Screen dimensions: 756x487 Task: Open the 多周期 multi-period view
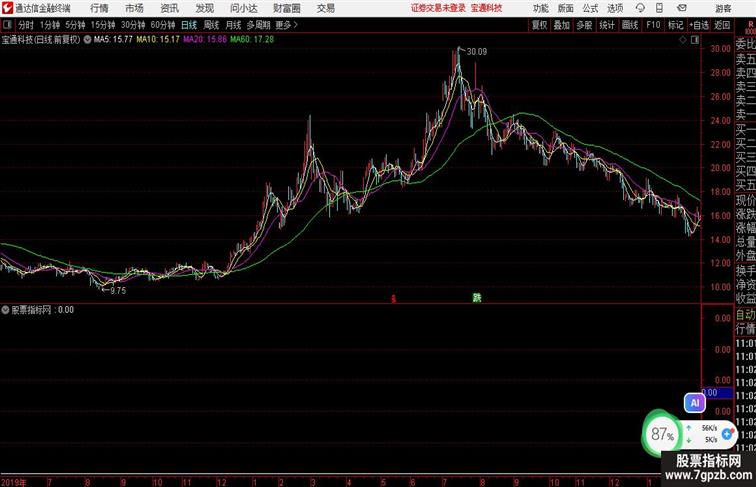coord(259,25)
